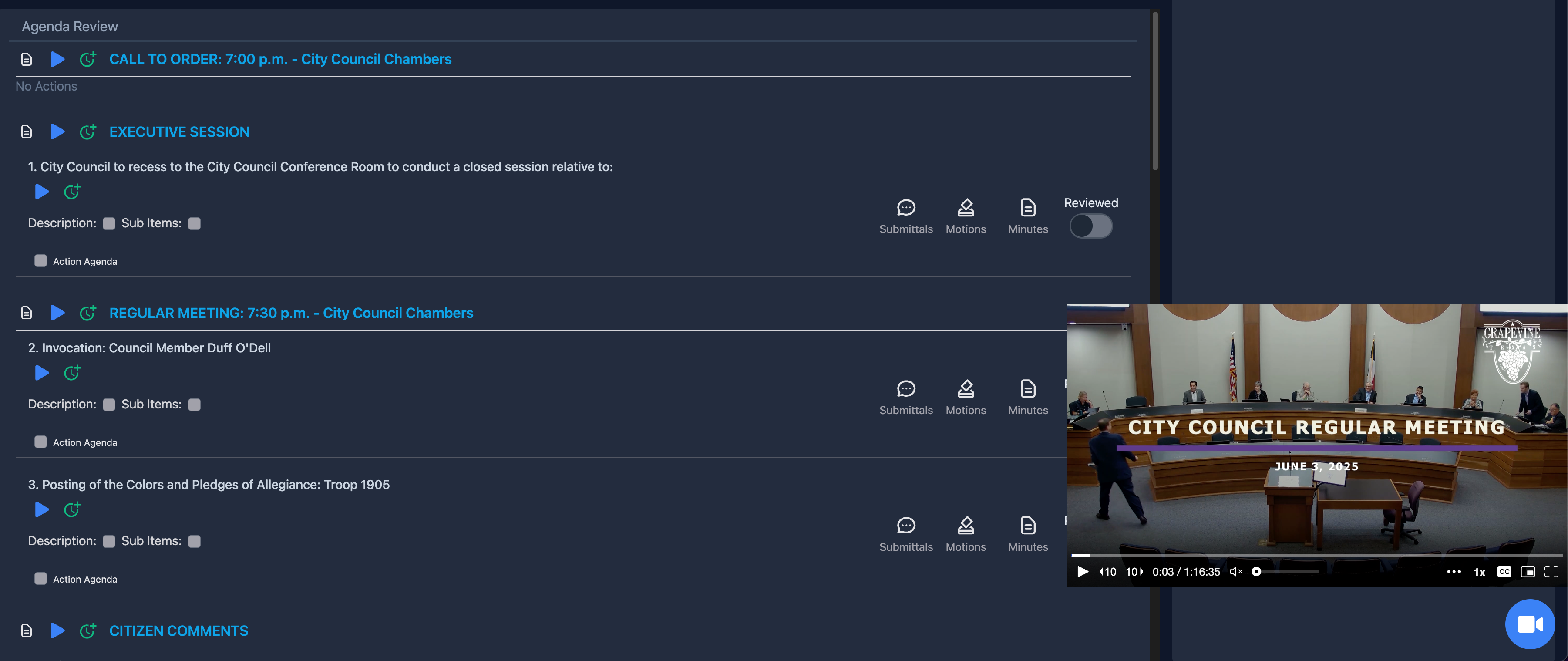Play the CALL TO ORDER section video
This screenshot has width=1568, height=661.
(58, 59)
